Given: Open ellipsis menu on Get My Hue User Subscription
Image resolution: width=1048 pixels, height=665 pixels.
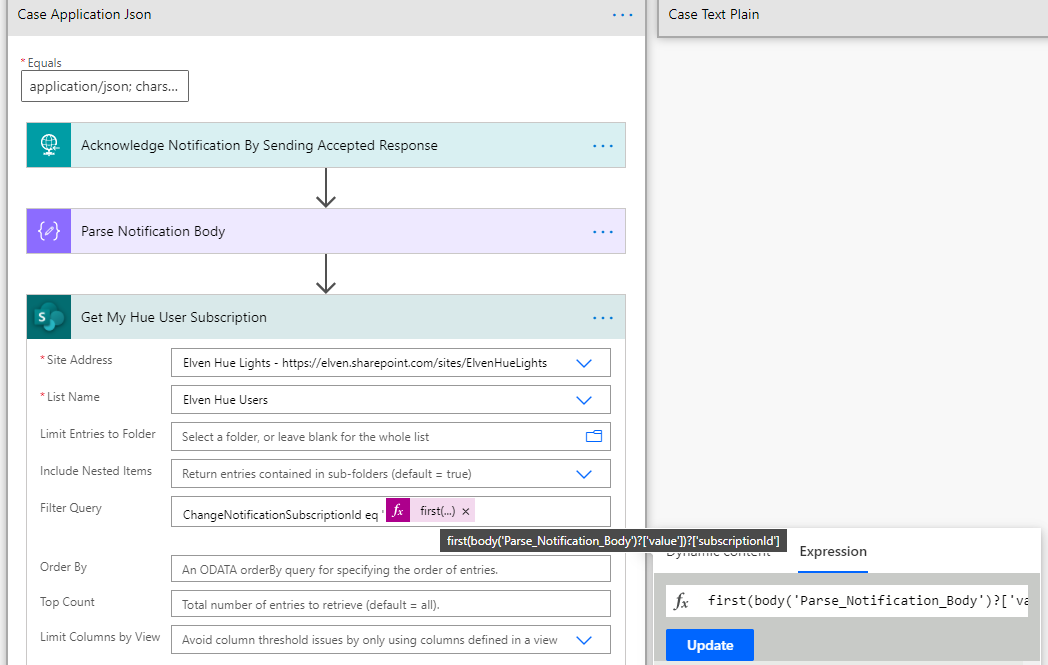Looking at the screenshot, I should tap(602, 317).
